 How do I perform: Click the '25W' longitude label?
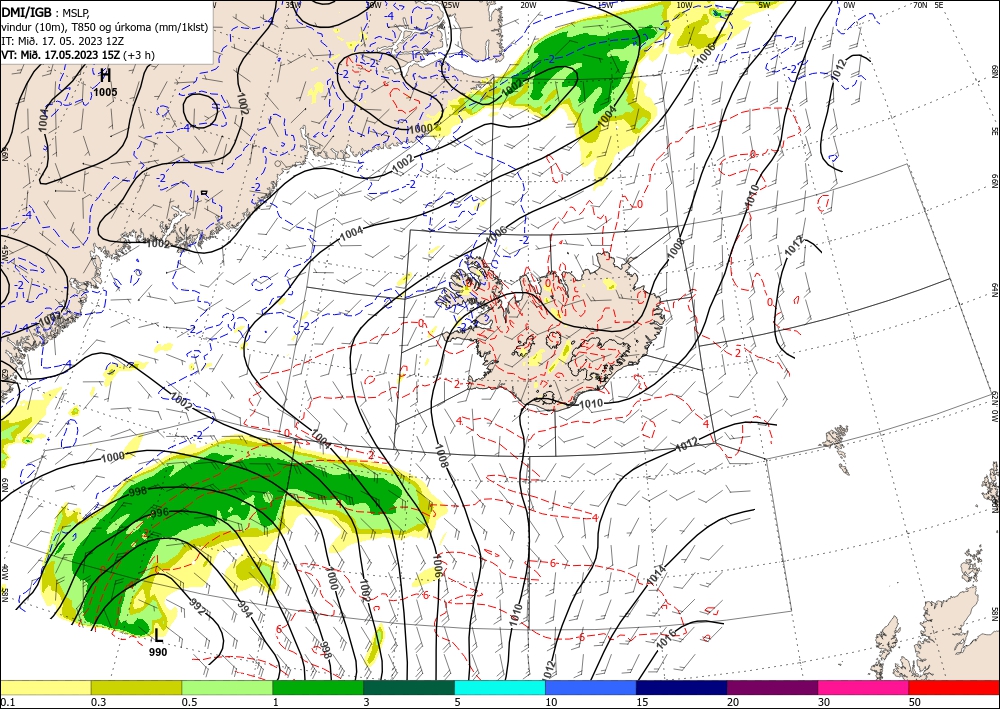451,5
